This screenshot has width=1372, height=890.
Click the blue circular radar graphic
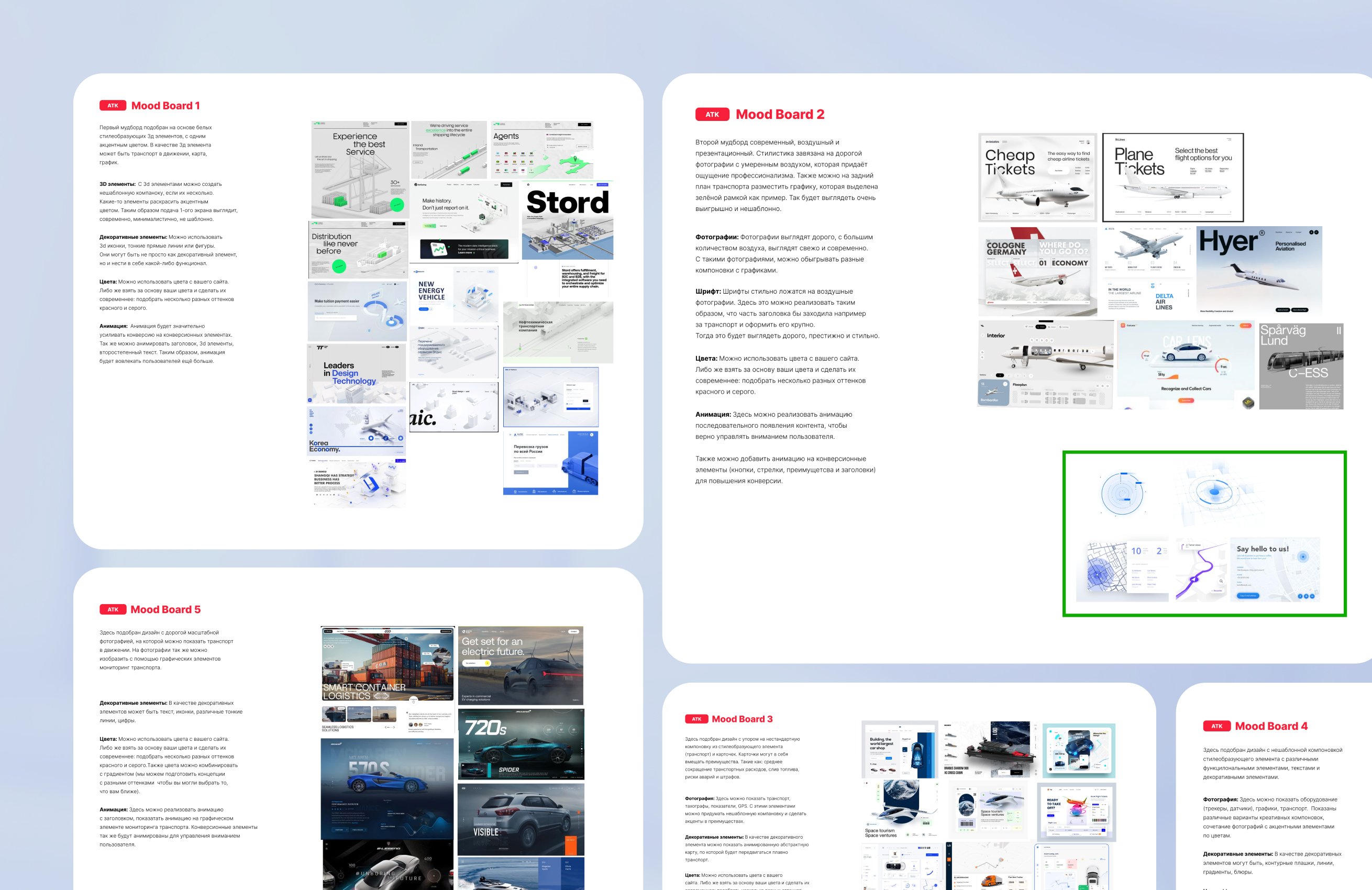[x=1121, y=494]
